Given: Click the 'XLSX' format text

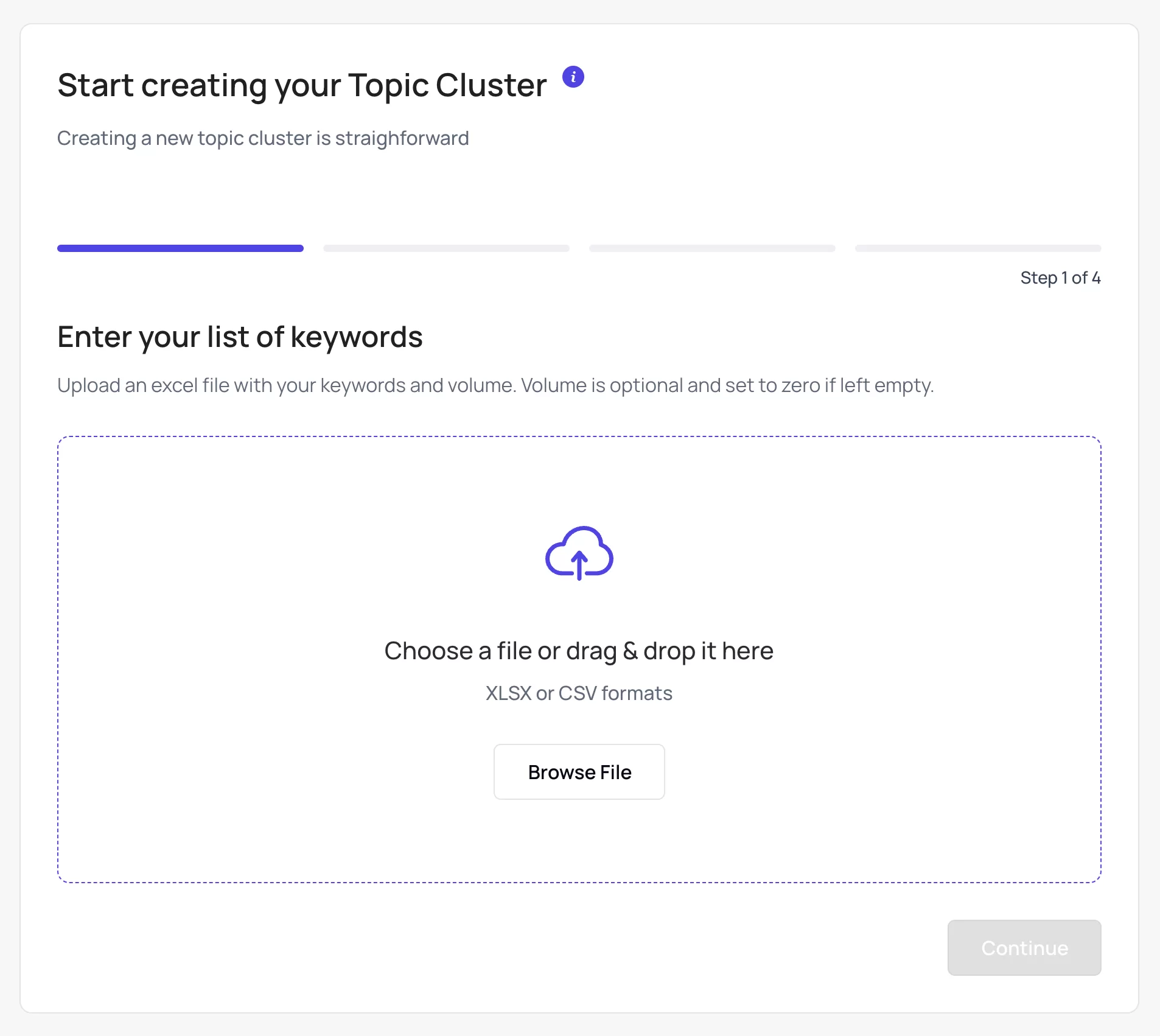Looking at the screenshot, I should point(509,693).
